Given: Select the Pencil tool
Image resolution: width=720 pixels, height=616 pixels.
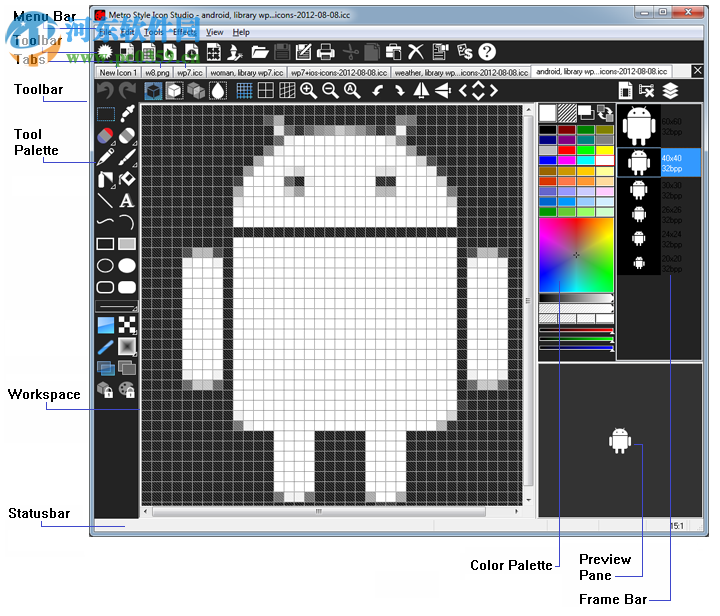Looking at the screenshot, I should (106, 157).
